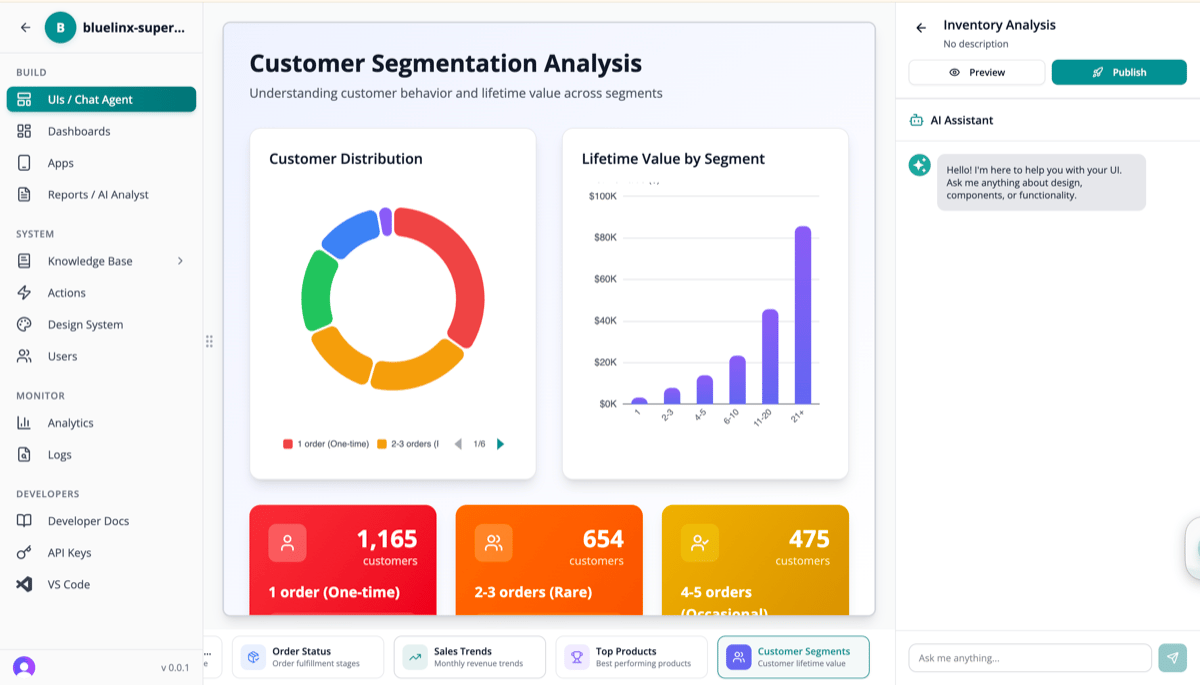Viewport: 1200px width, 685px height.
Task: Click orange 2-3 orders legend swatch
Action: [x=382, y=444]
